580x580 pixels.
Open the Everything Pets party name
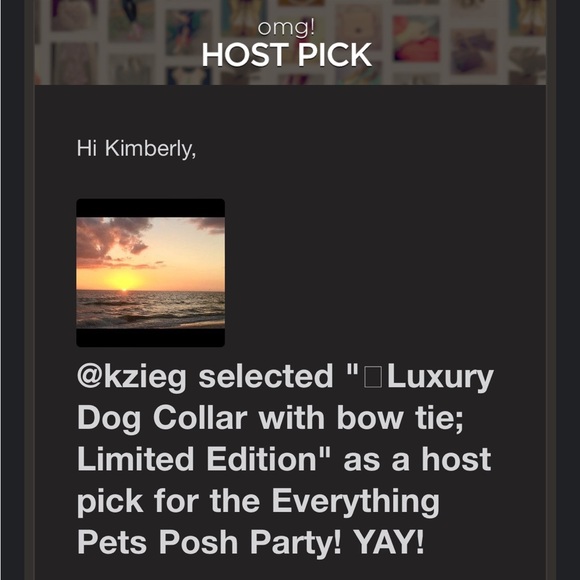(355, 502)
